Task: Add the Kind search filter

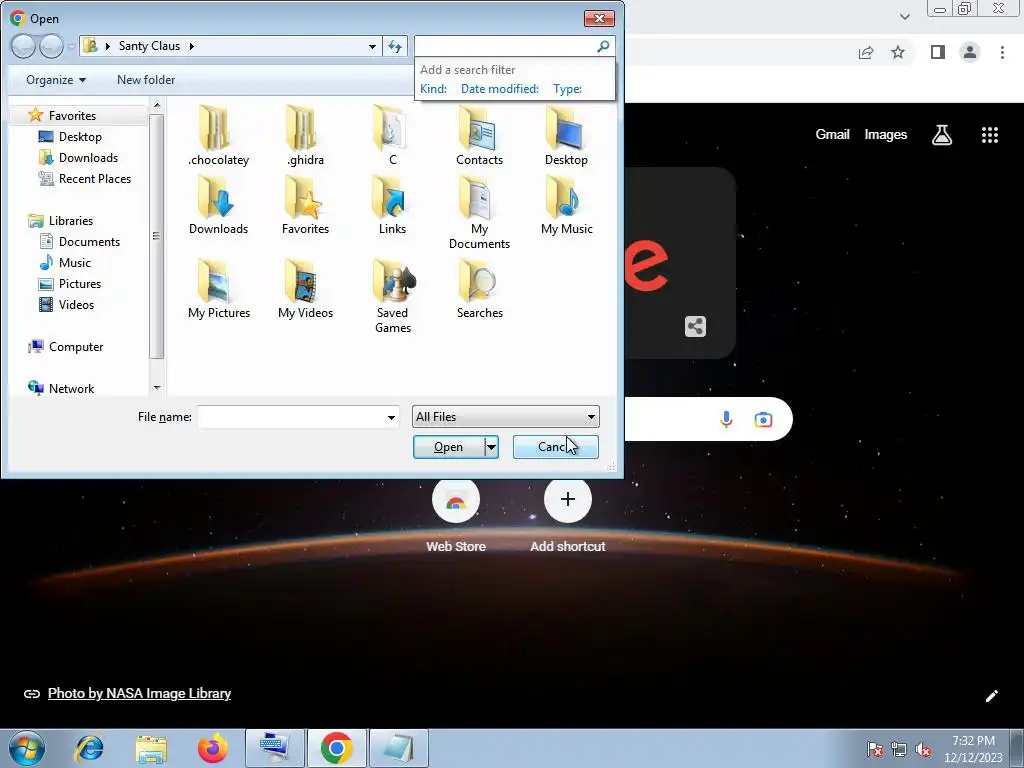Action: [433, 89]
